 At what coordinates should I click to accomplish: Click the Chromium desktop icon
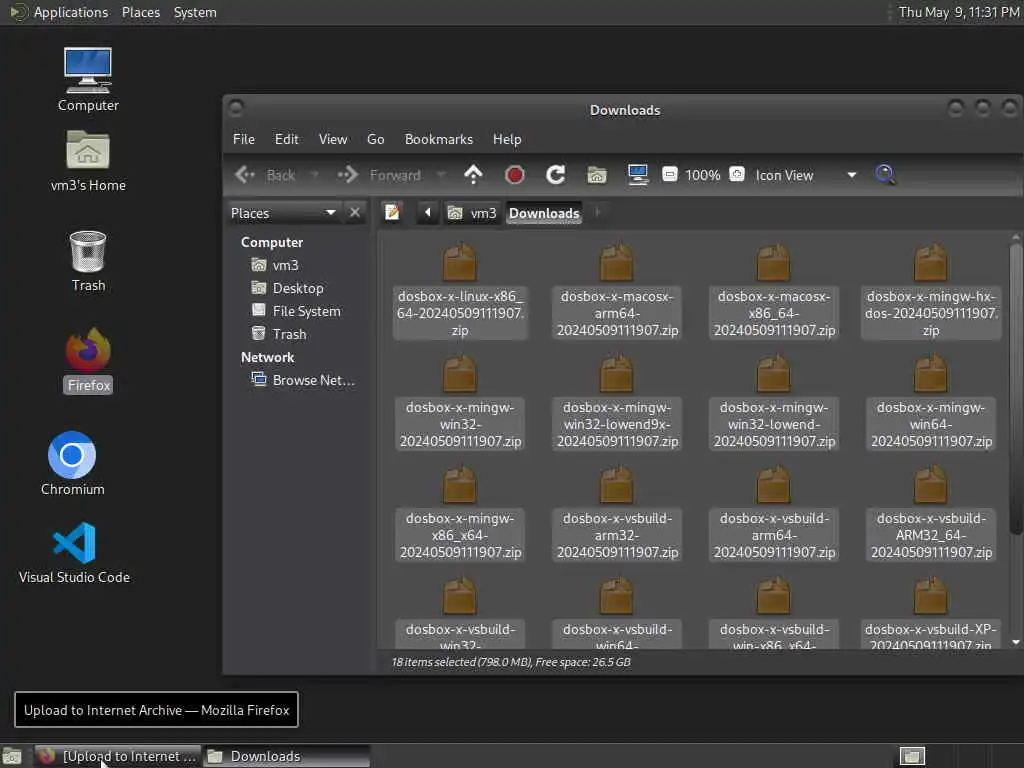coord(72,464)
